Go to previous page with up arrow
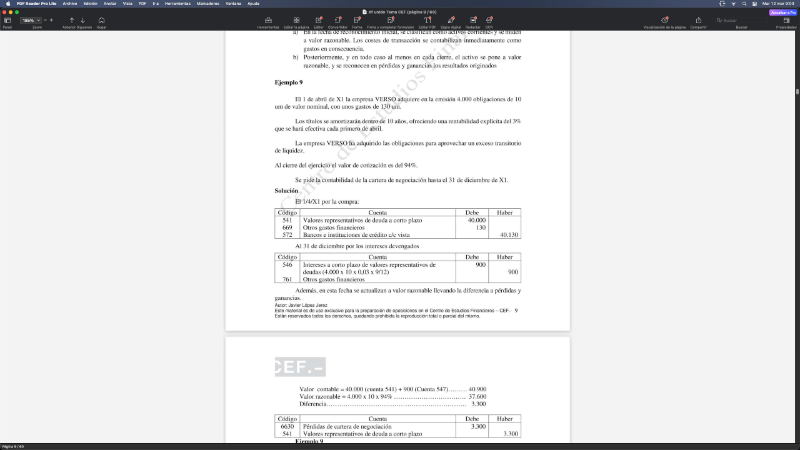The width and height of the screenshot is (800, 450). 71,20
